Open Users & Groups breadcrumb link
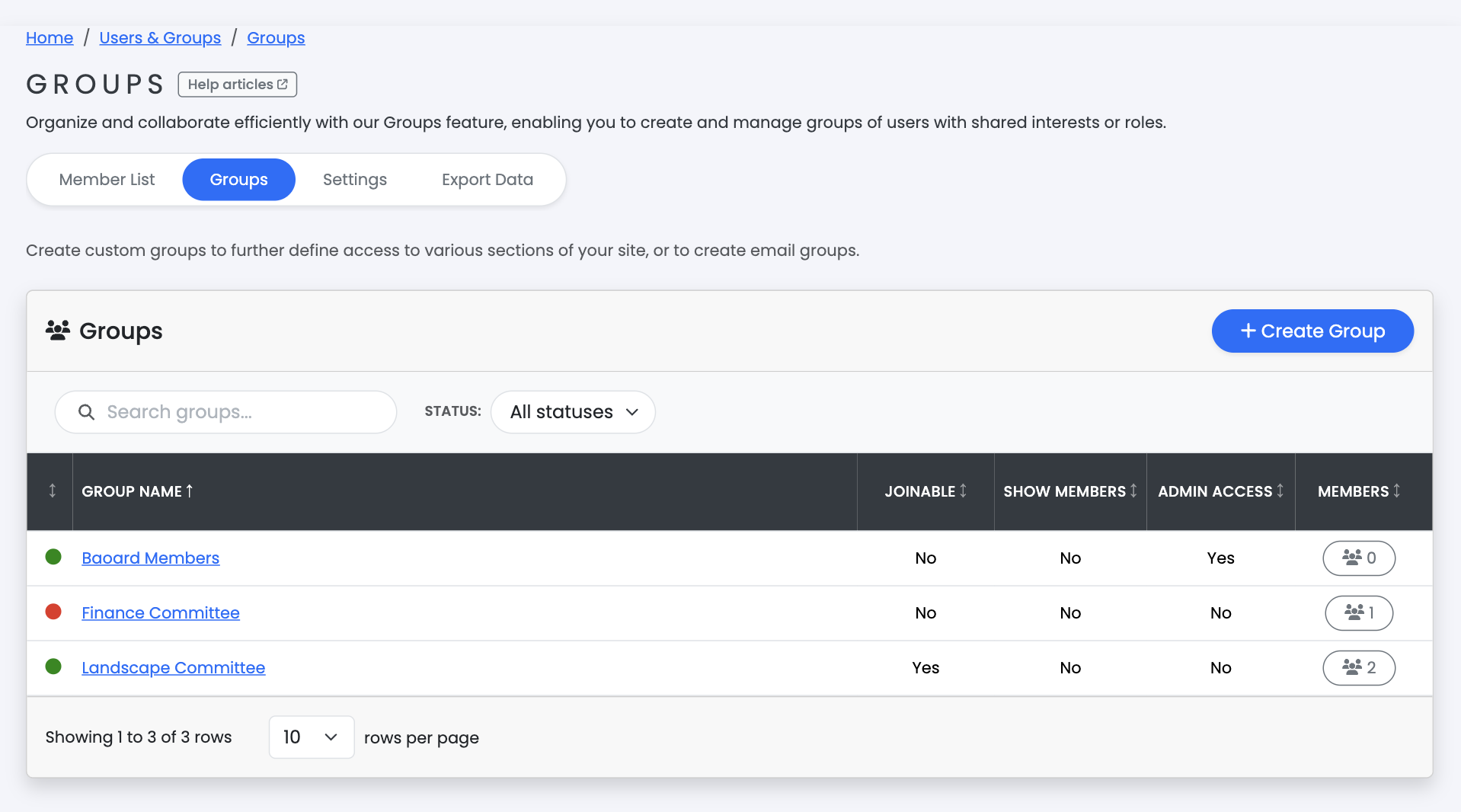Viewport: 1461px width, 812px height. (160, 38)
